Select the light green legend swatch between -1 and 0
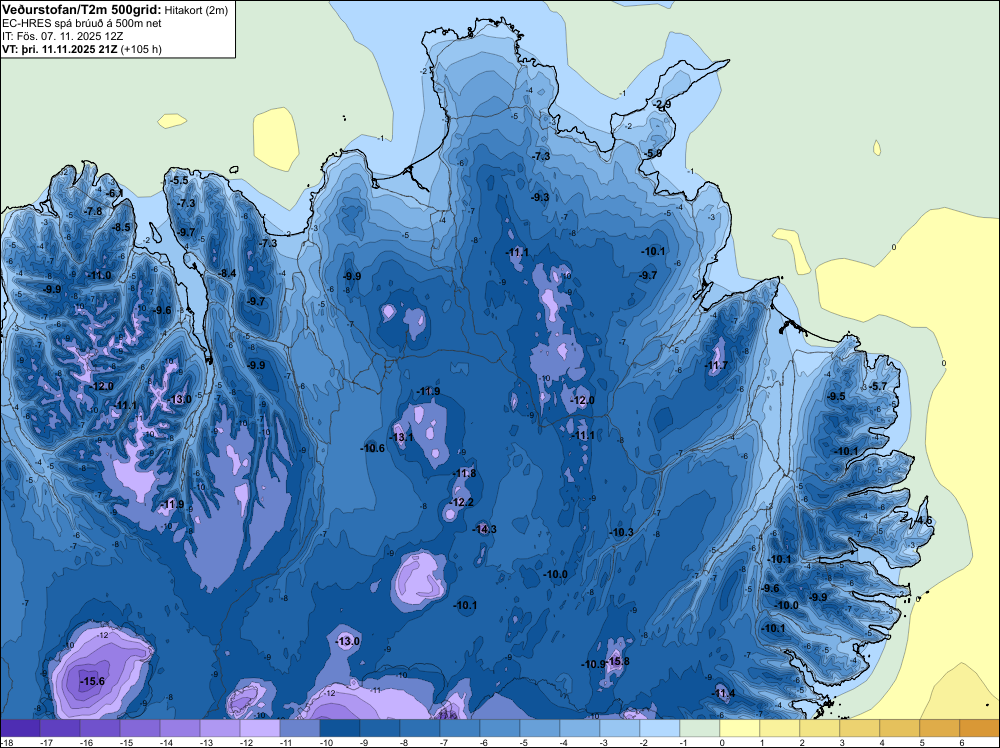Screen dimensions: 1000x748 pos(700,728)
